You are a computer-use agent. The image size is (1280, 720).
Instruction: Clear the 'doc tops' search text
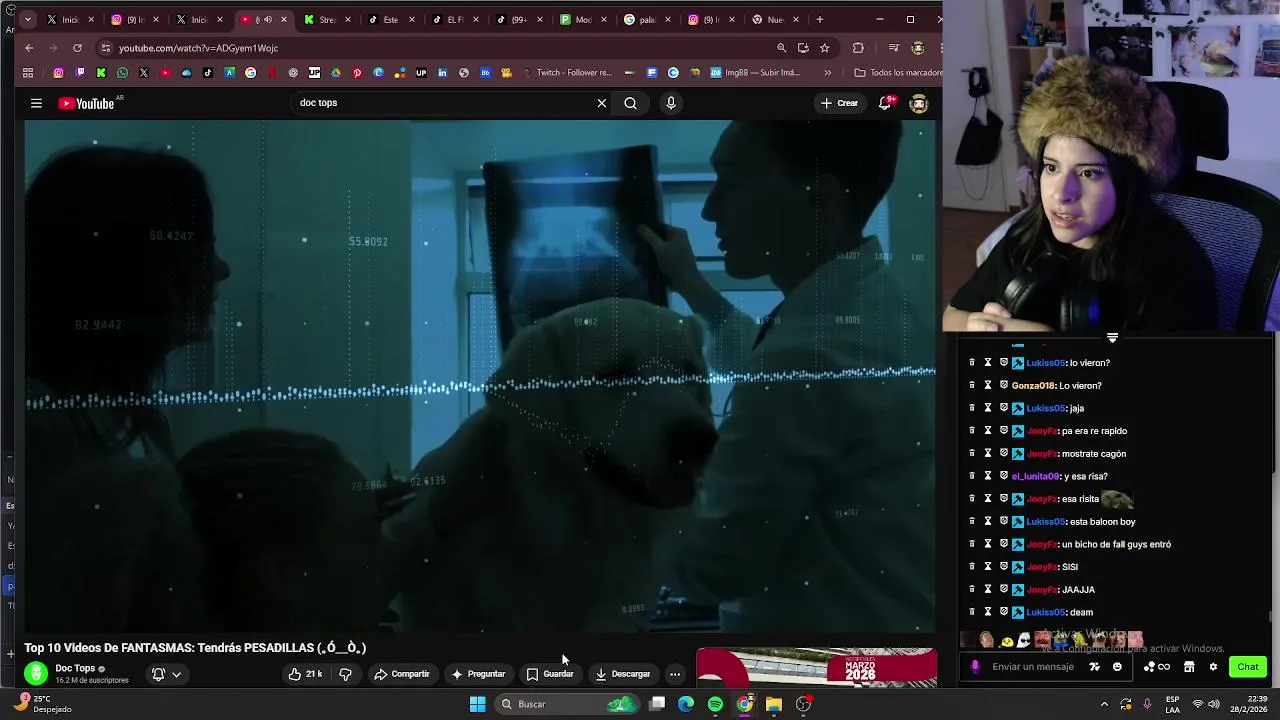[x=602, y=103]
